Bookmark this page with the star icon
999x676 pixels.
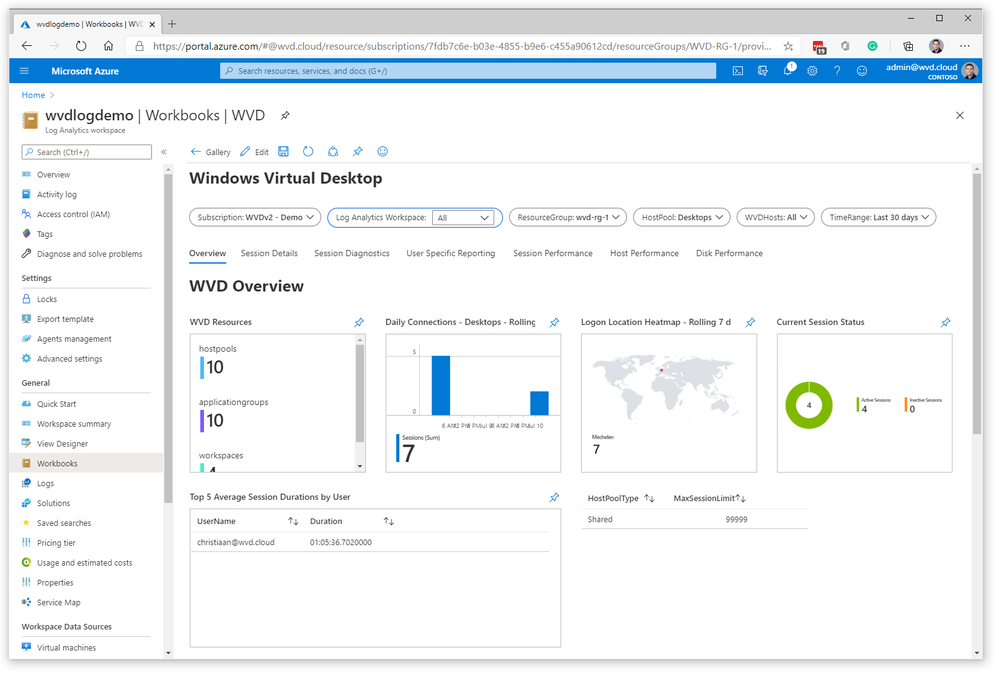click(x=788, y=46)
